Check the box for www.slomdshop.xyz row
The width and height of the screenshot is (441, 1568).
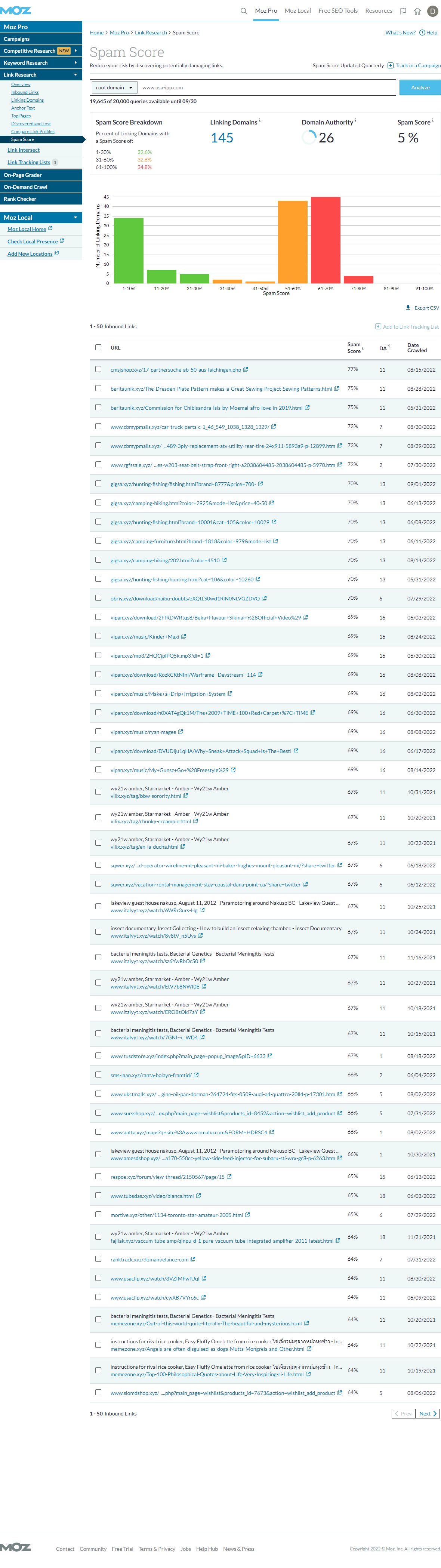point(98,1392)
